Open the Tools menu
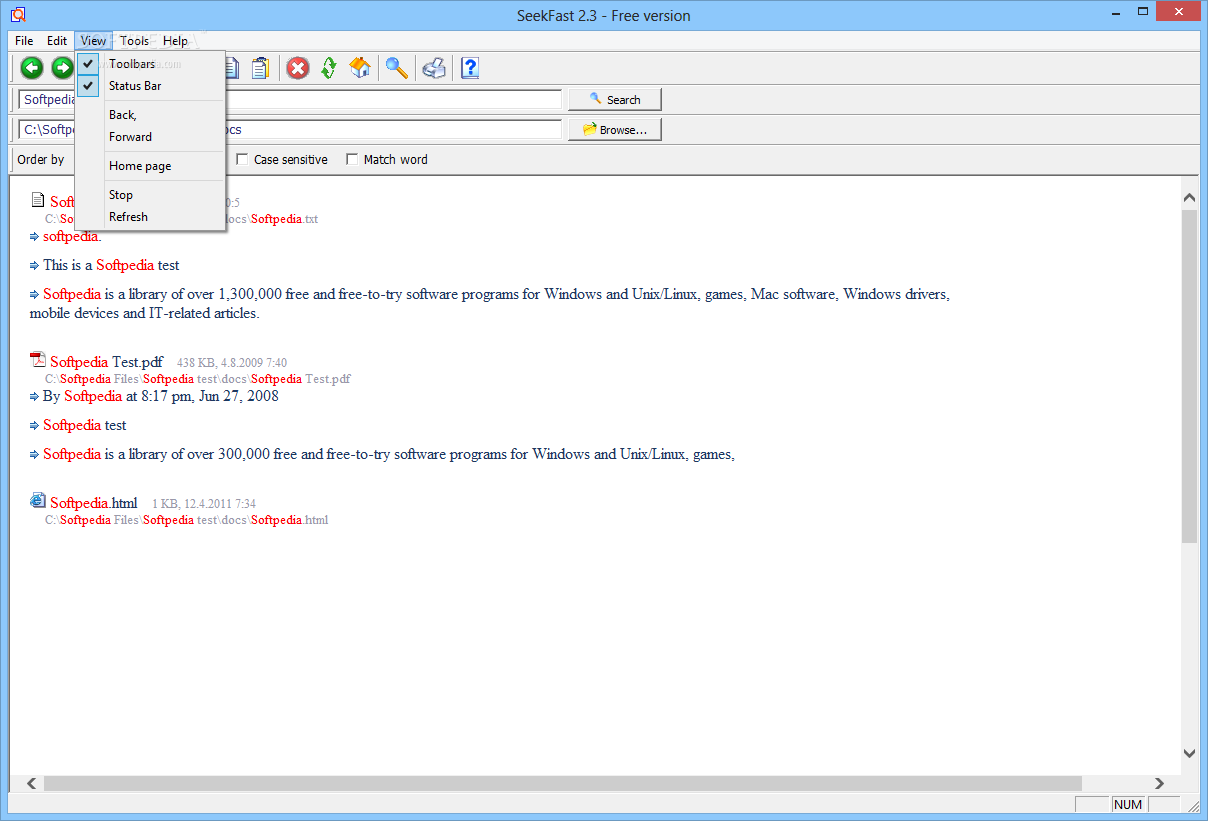Screen dimensions: 1208x821 point(134,41)
